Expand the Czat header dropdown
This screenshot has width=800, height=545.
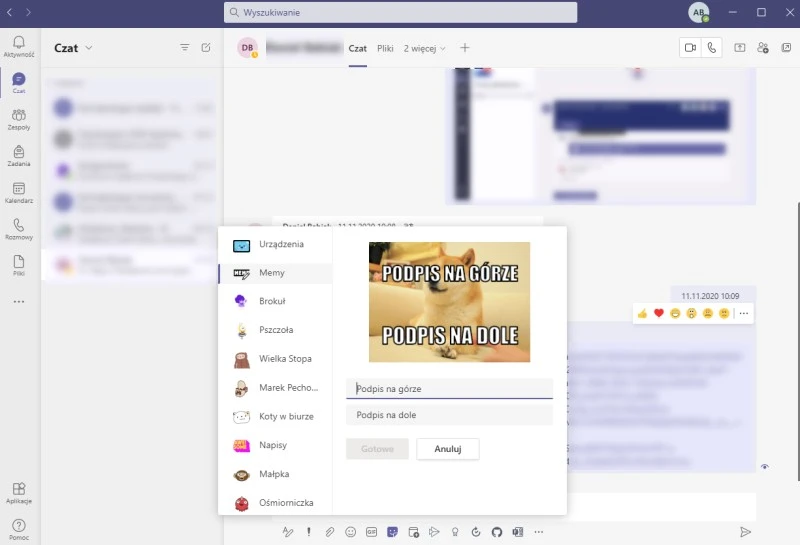point(89,48)
